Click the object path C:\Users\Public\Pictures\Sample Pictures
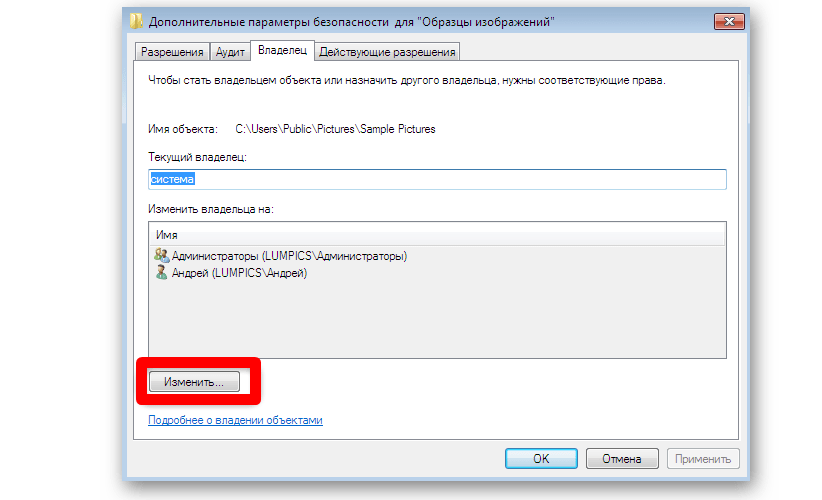 [335, 129]
